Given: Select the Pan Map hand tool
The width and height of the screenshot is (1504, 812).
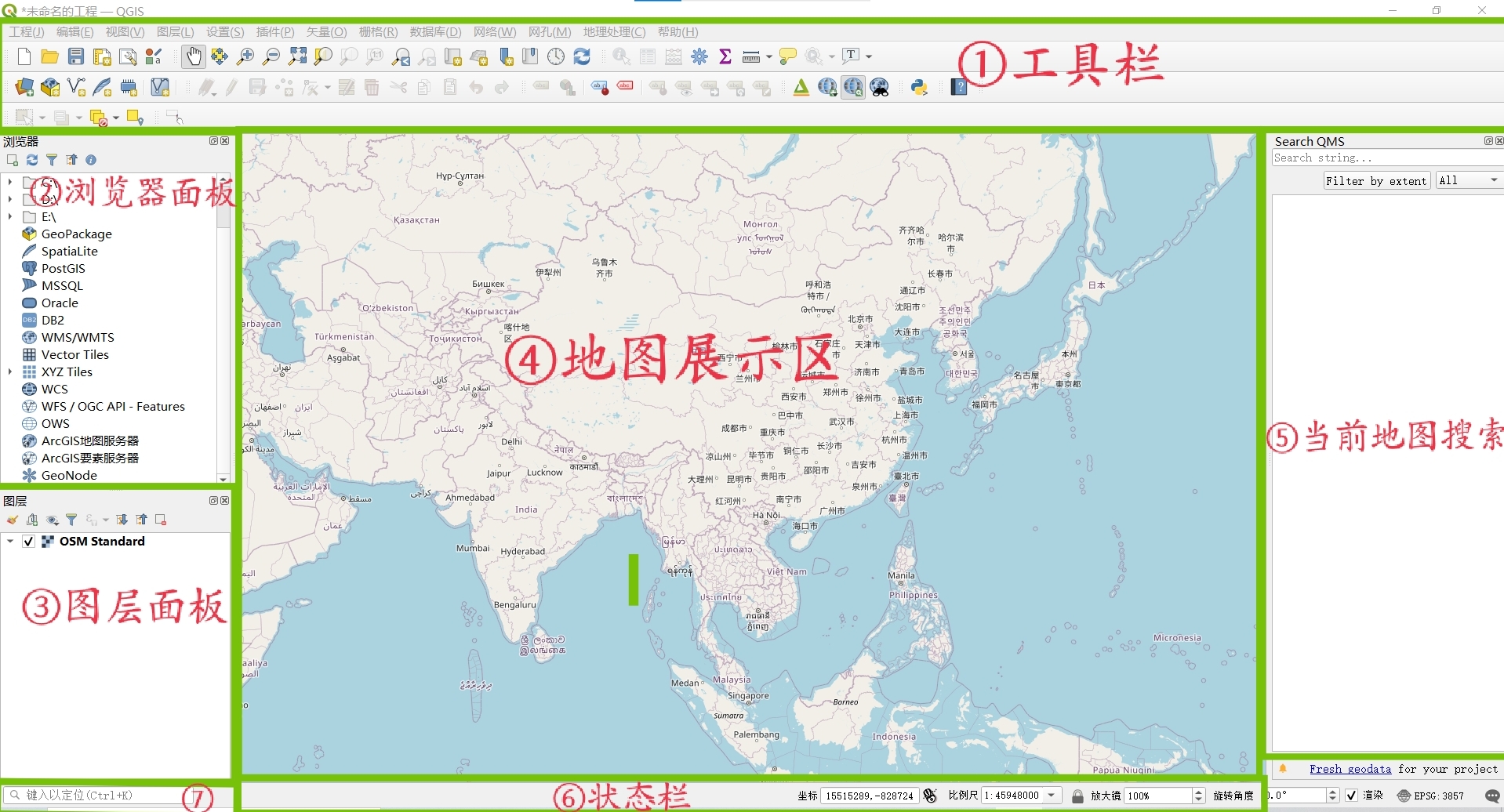Looking at the screenshot, I should (x=193, y=56).
